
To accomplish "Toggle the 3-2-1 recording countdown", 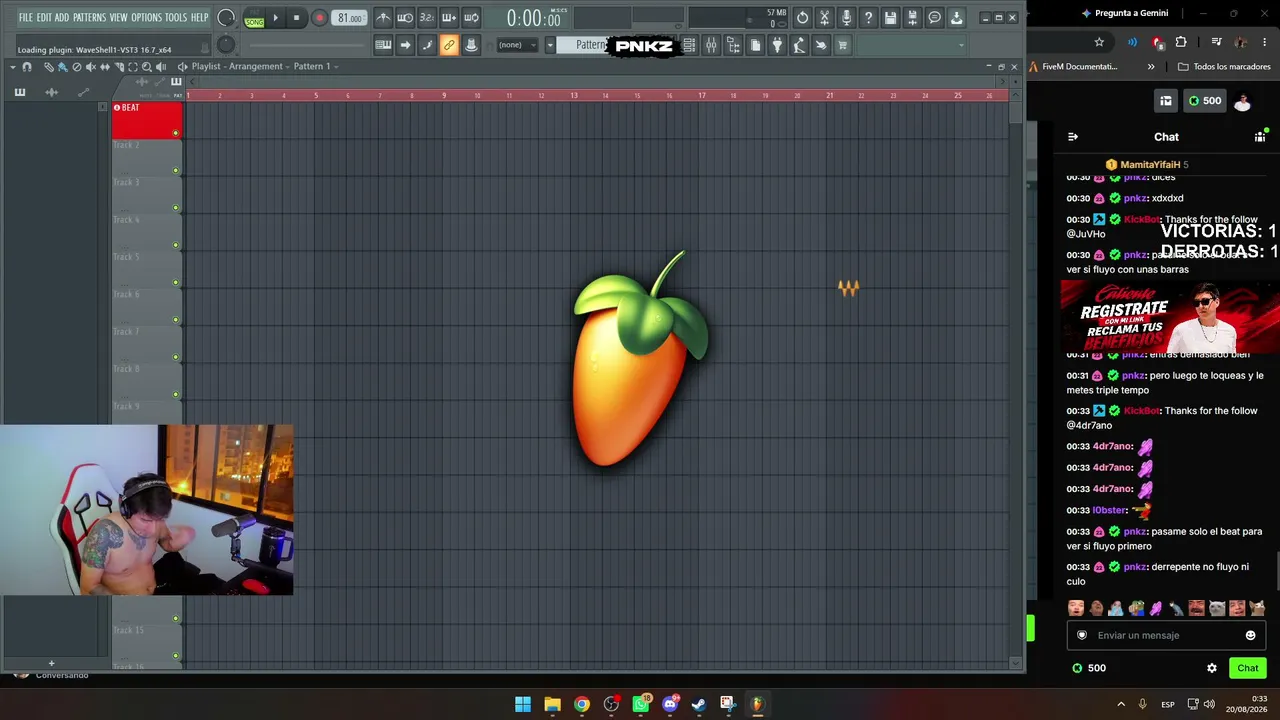I will point(427,18).
